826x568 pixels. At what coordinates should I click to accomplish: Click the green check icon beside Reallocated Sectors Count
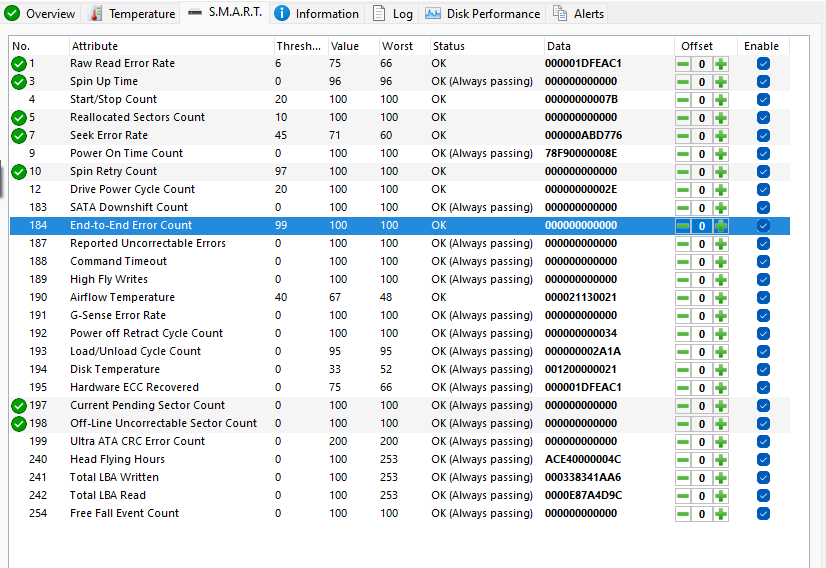19,118
